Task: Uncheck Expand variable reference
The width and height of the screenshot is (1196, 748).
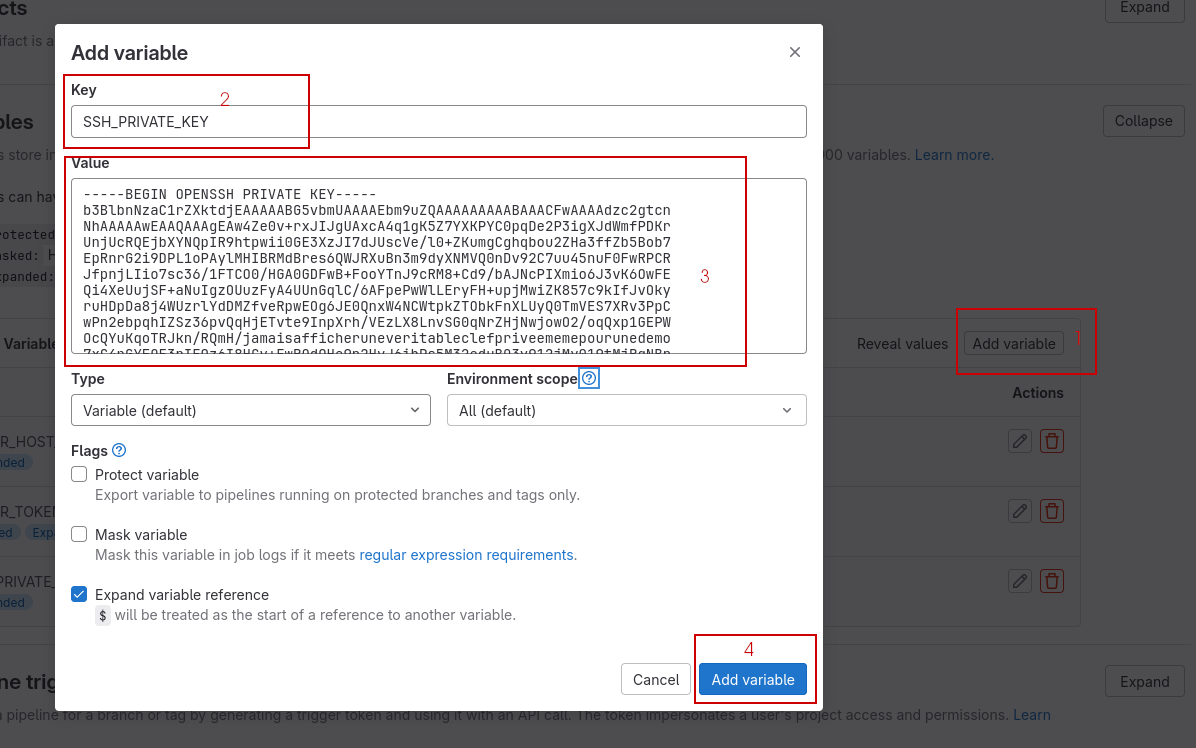Action: point(80,595)
